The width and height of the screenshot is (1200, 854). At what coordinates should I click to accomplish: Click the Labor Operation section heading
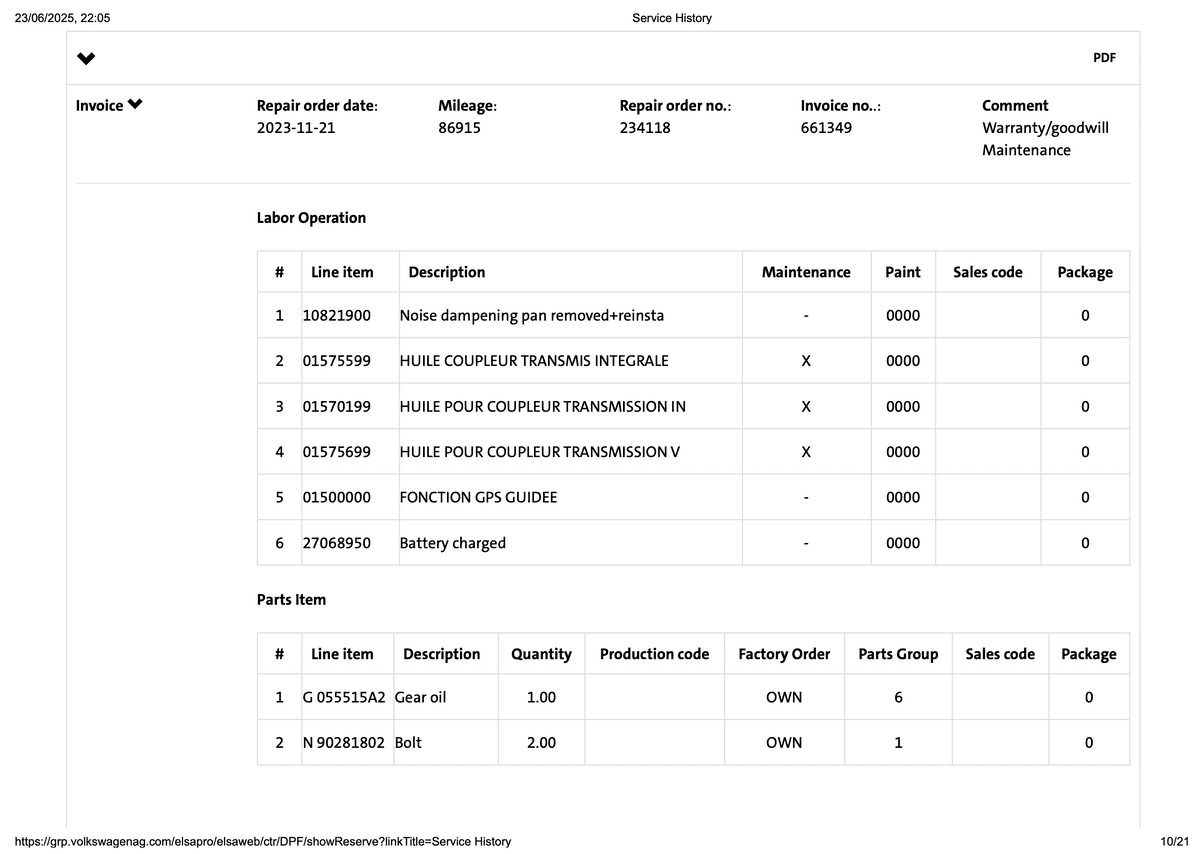[x=311, y=218]
